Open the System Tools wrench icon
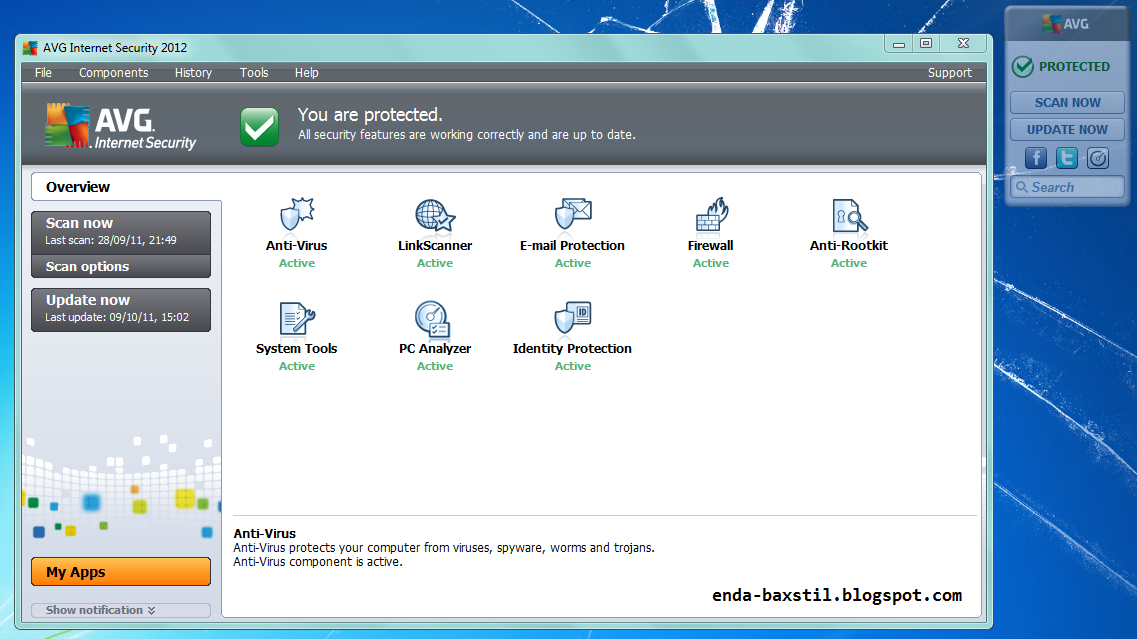This screenshot has width=1137, height=639. click(x=297, y=318)
